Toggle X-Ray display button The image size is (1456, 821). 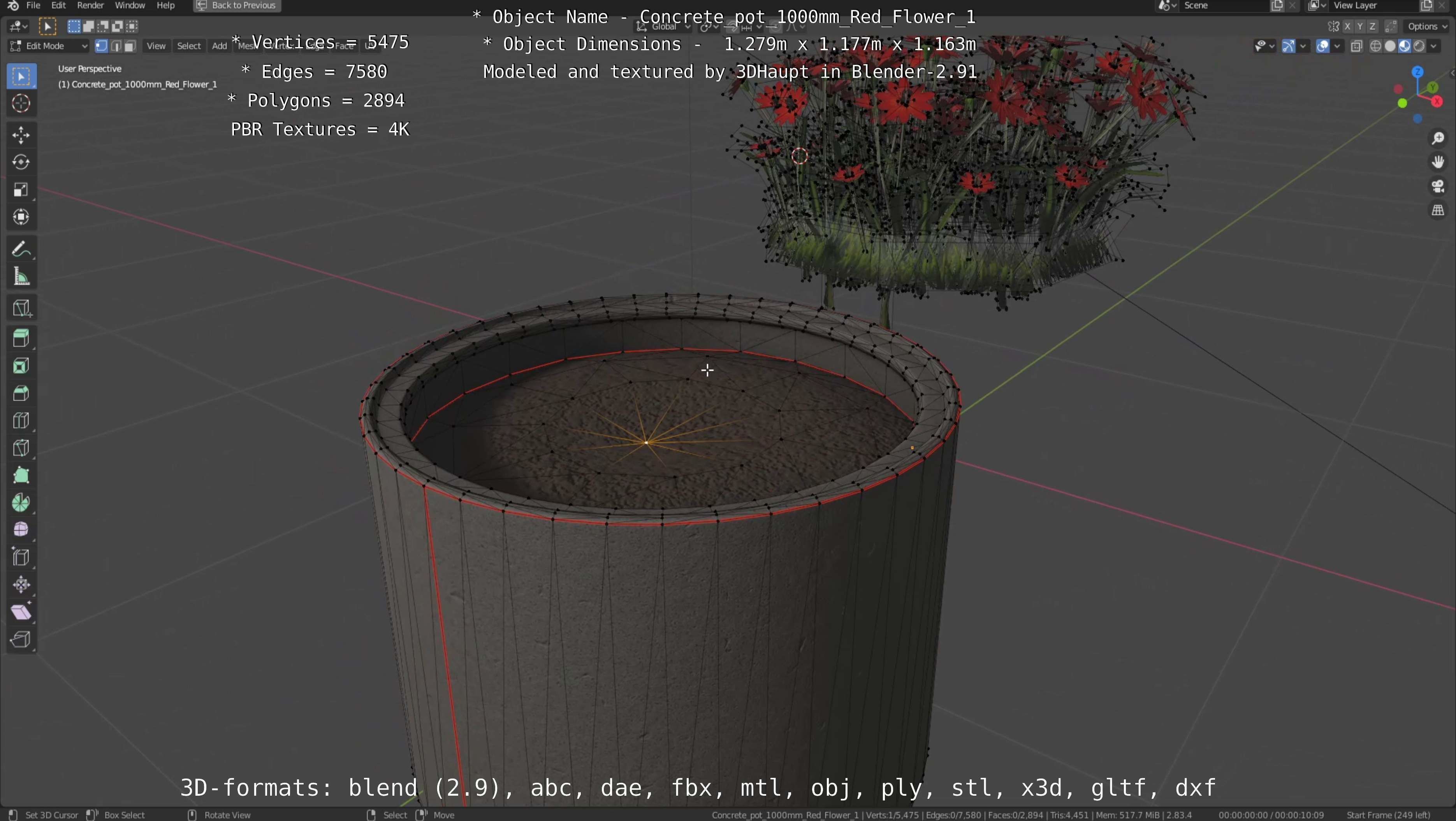click(x=1356, y=46)
